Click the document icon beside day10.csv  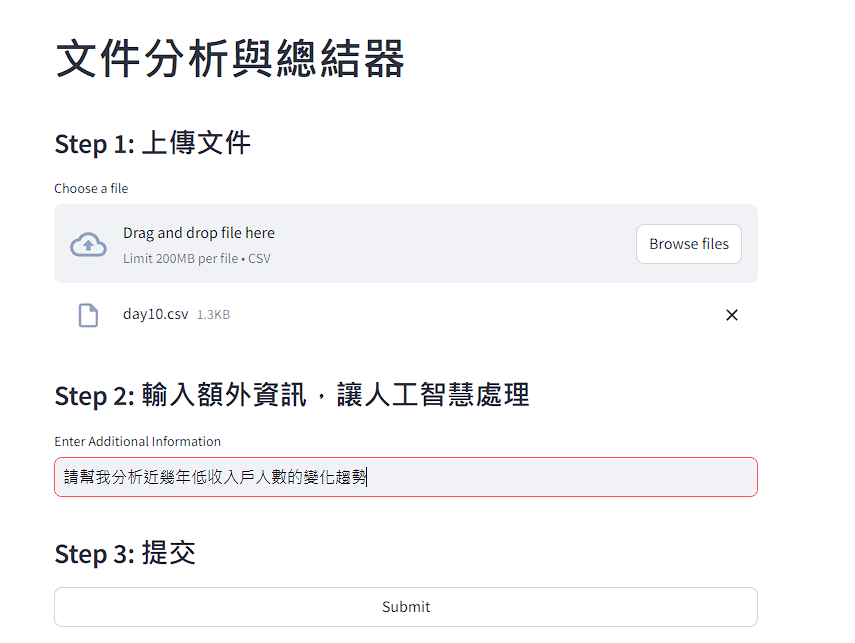pyautogui.click(x=88, y=315)
